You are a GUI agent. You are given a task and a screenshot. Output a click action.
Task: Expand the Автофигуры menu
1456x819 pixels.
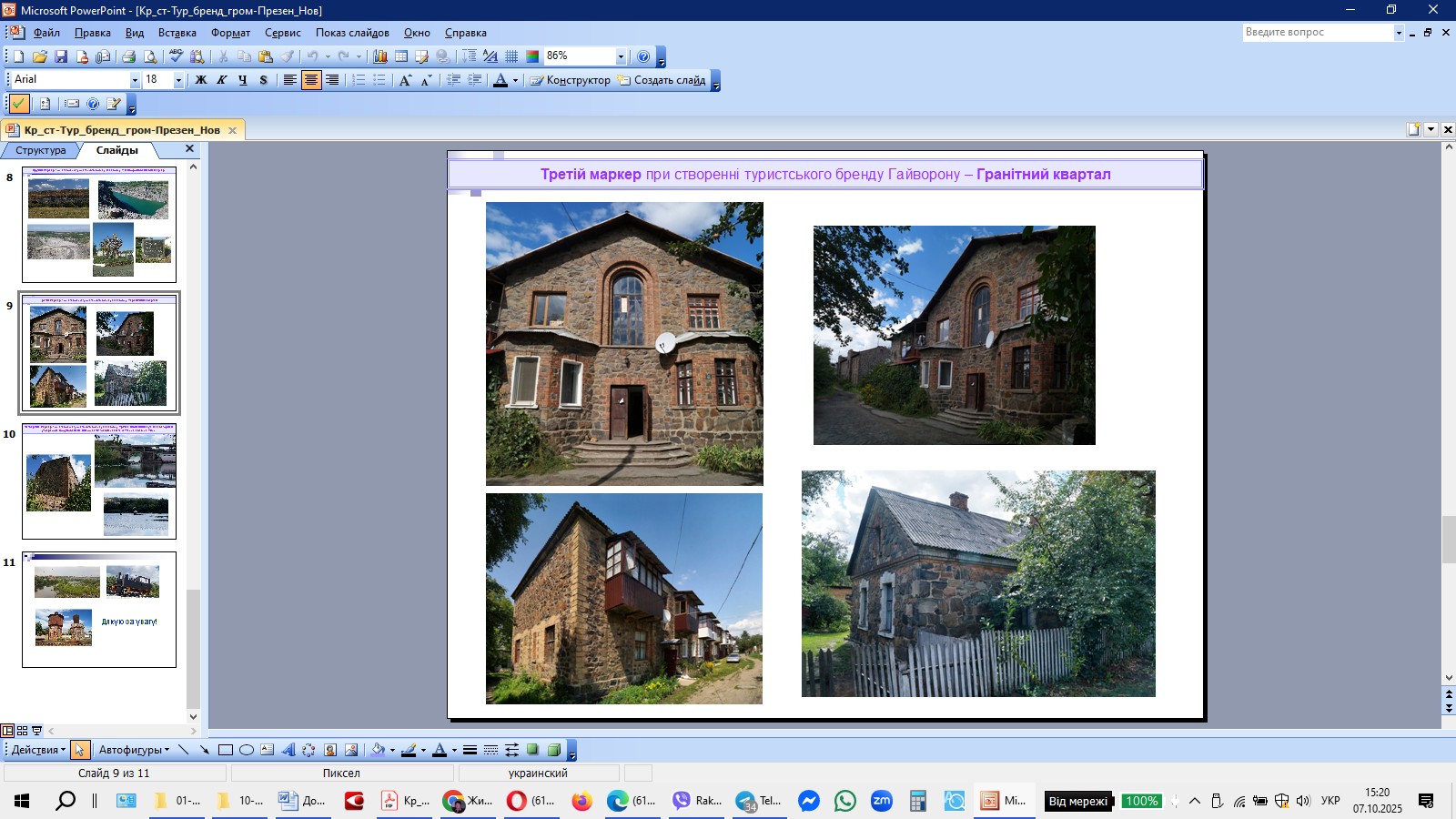134,750
